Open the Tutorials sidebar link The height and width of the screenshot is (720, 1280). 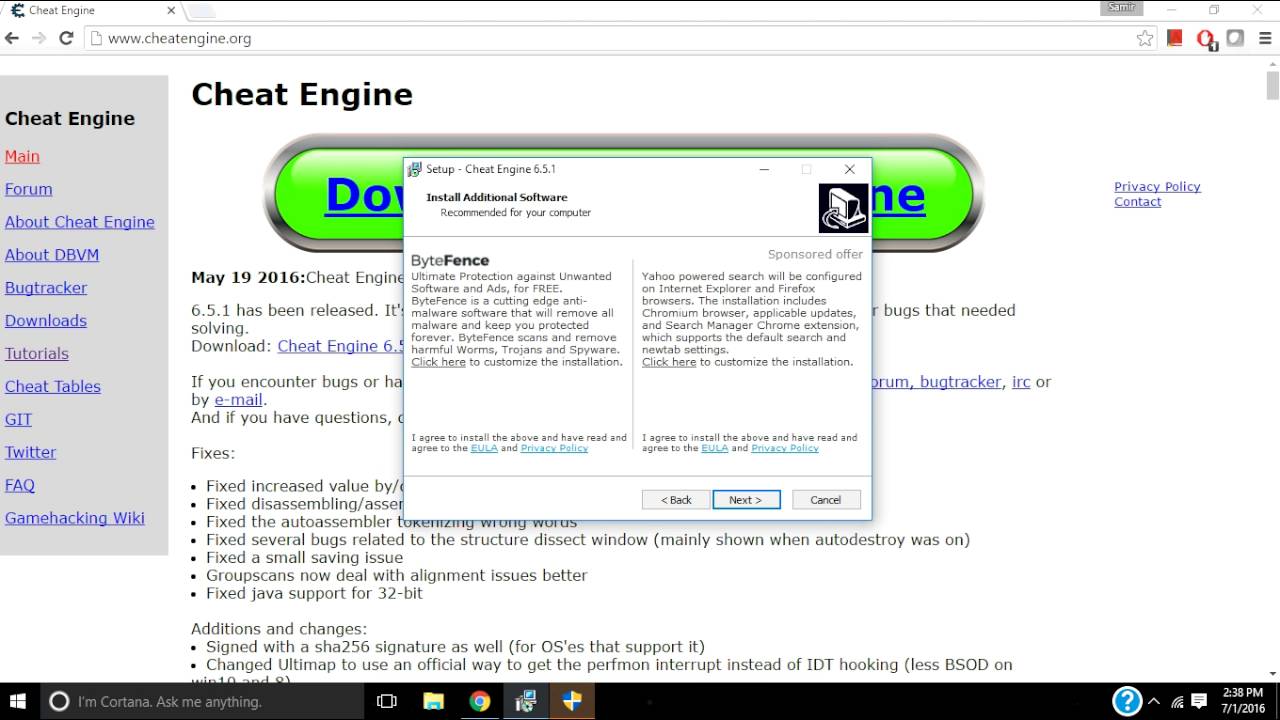coord(37,354)
